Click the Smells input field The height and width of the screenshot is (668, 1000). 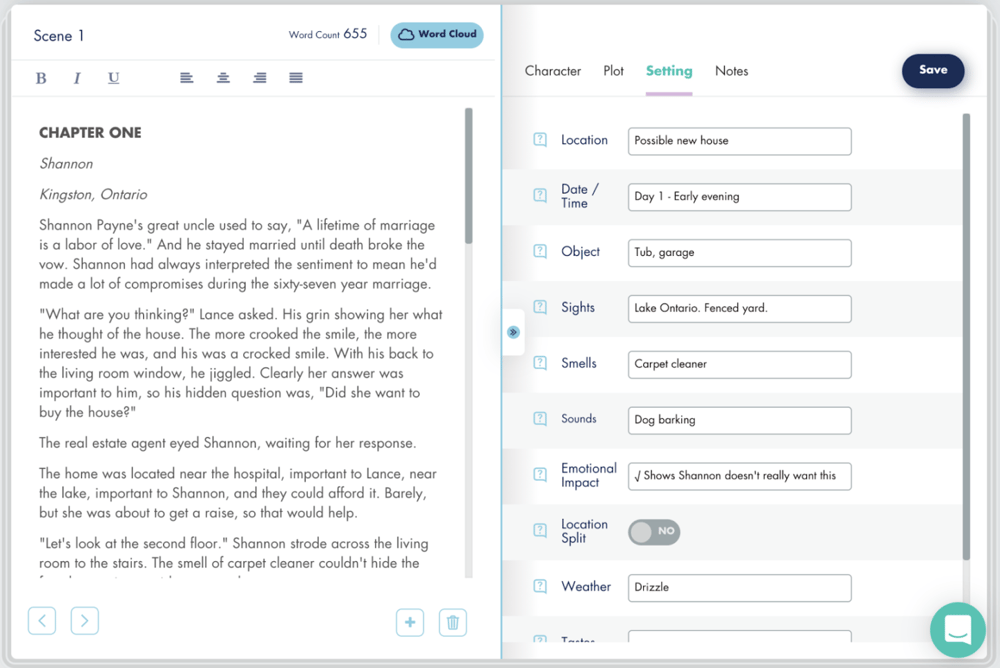(x=739, y=364)
